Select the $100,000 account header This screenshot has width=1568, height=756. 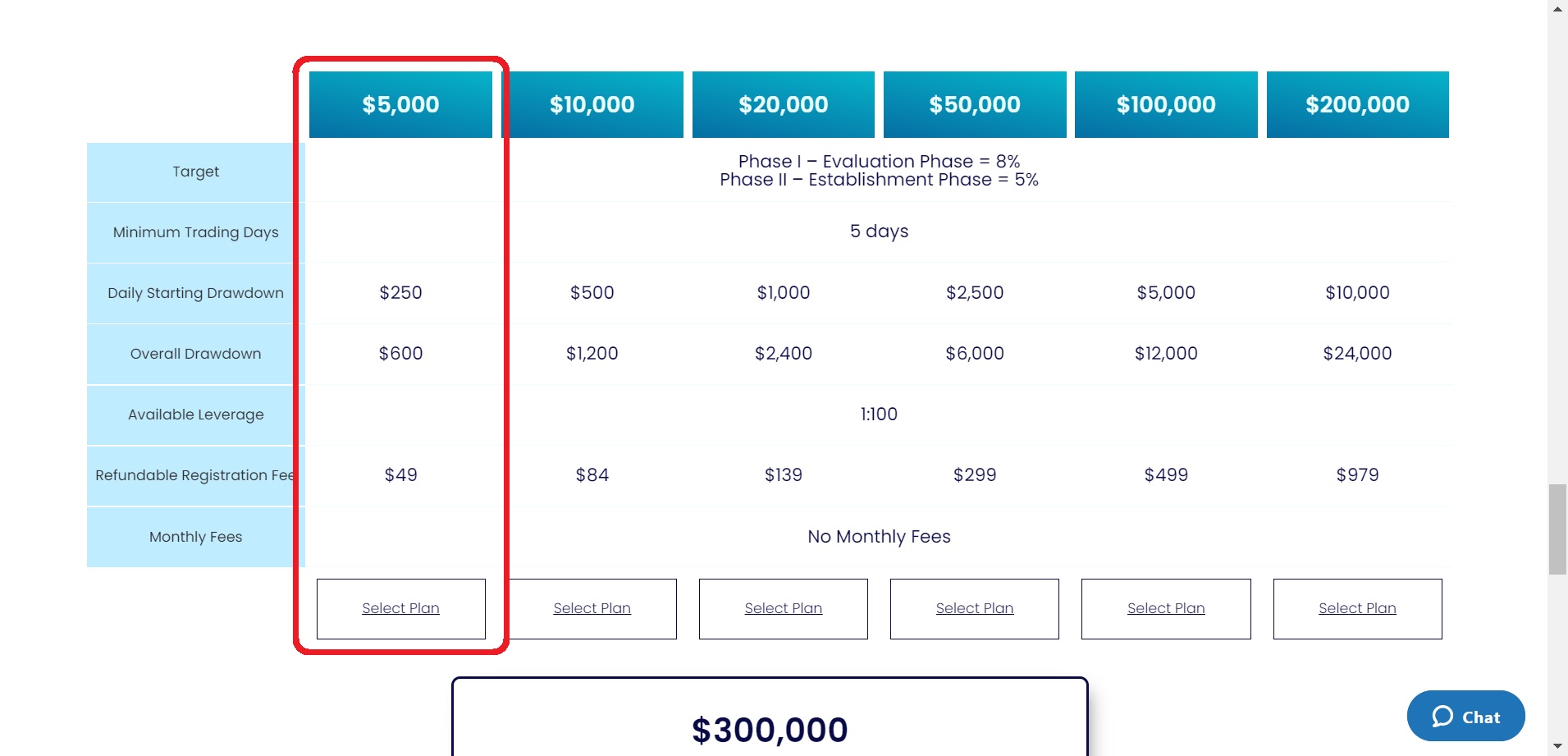[x=1165, y=104]
